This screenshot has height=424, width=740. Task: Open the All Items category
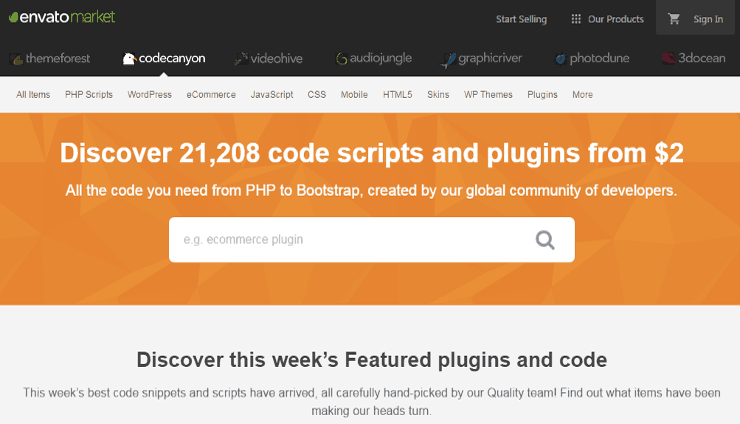(x=33, y=94)
